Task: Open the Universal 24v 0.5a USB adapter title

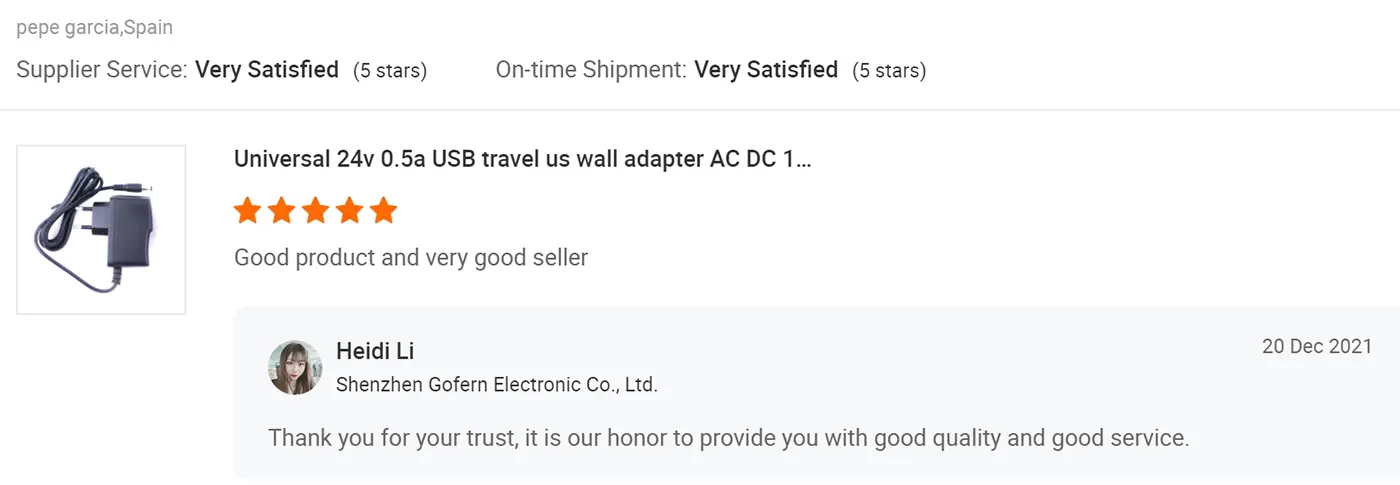Action: (522, 159)
